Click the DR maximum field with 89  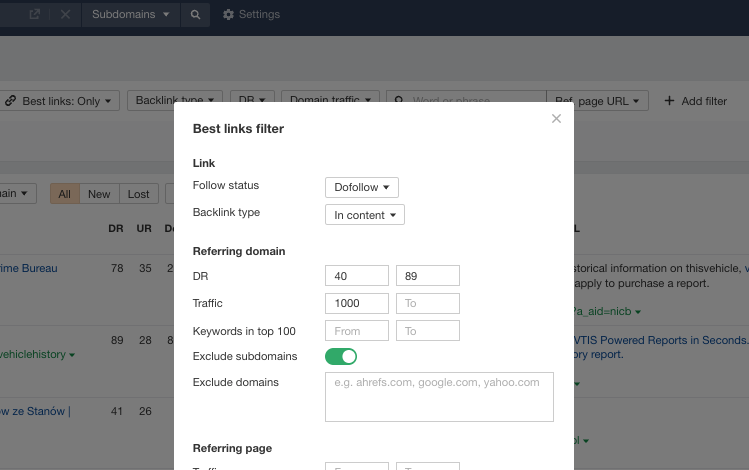[428, 276]
